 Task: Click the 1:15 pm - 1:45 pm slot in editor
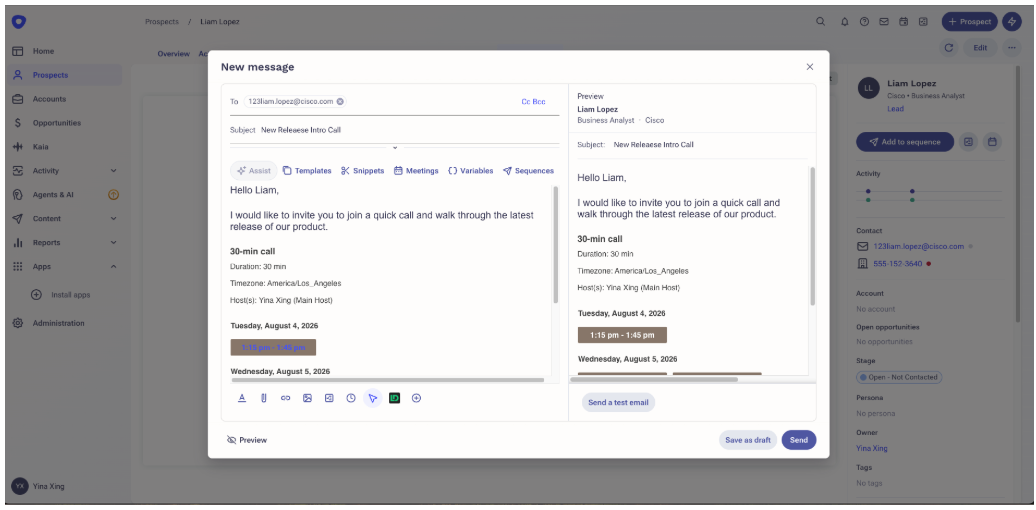coord(274,347)
